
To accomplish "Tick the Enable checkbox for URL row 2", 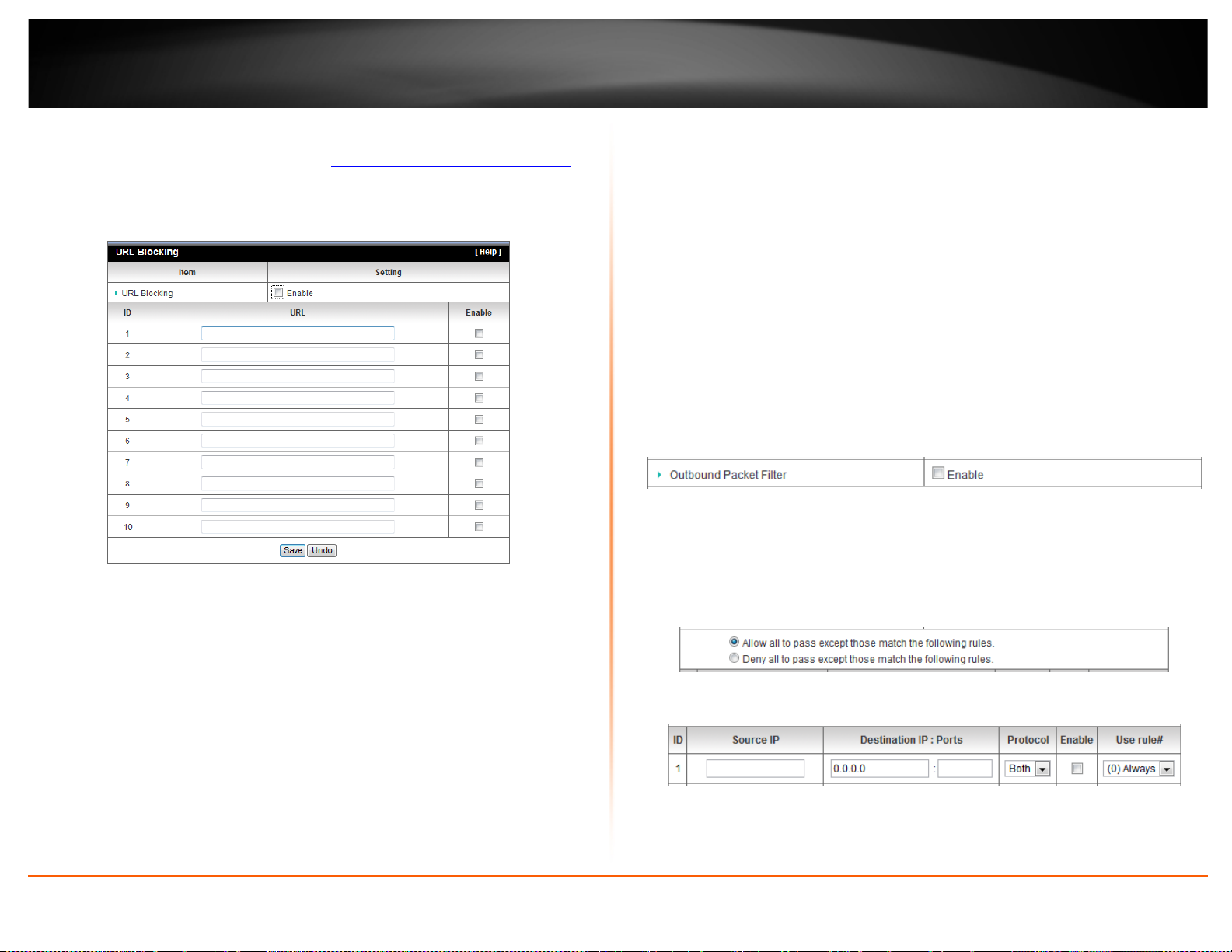I will (x=479, y=355).
